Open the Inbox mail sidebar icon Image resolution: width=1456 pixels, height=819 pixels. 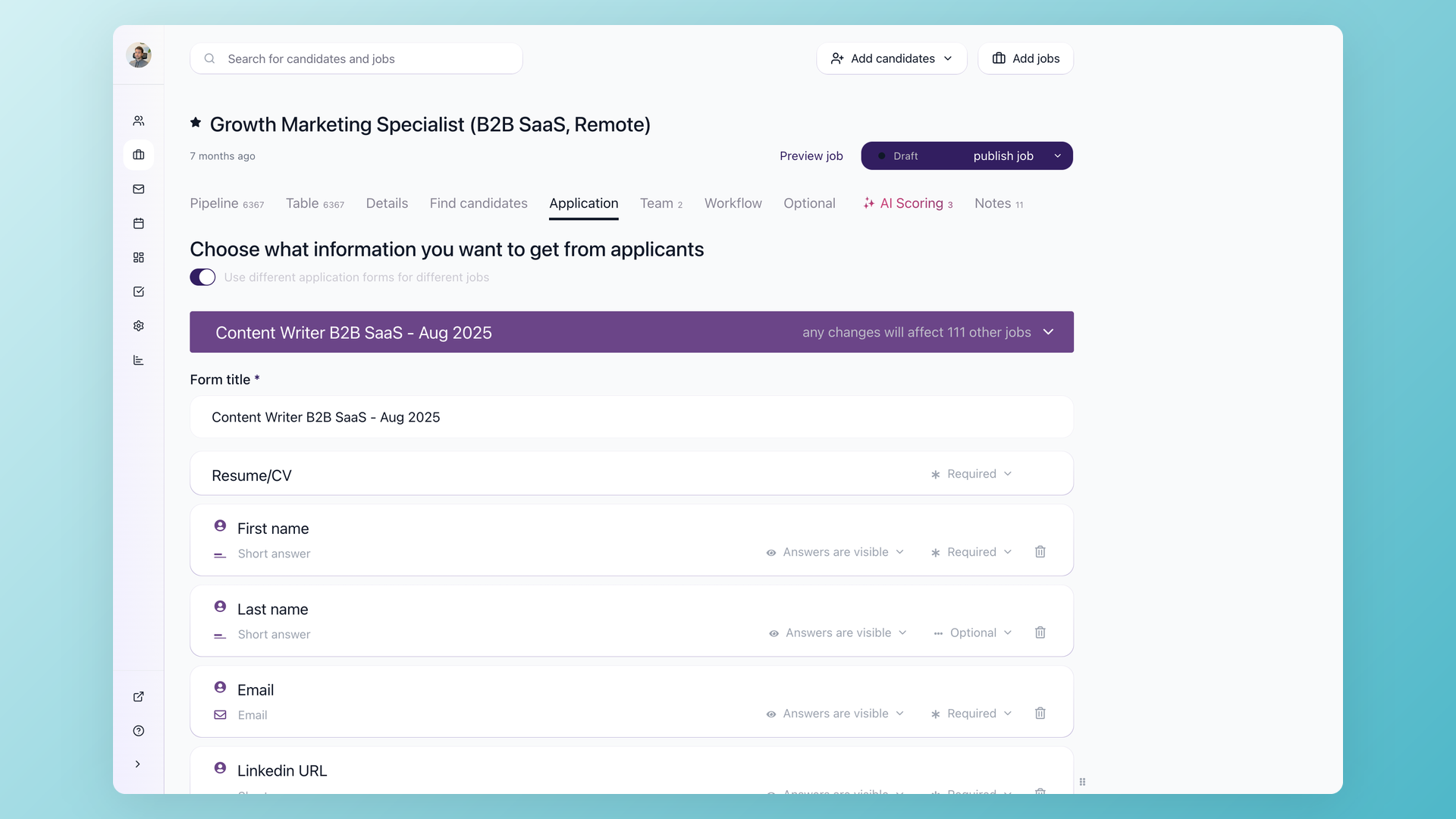(x=139, y=189)
